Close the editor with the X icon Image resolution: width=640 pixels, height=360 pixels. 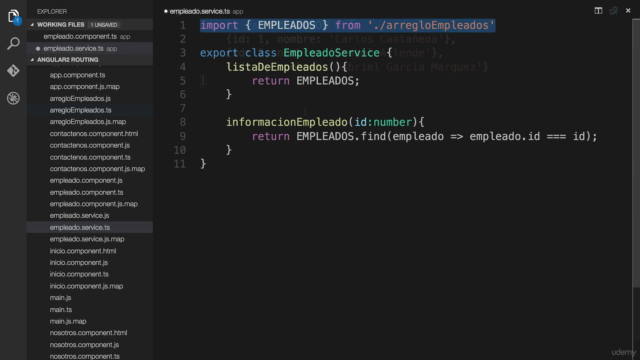click(x=628, y=11)
